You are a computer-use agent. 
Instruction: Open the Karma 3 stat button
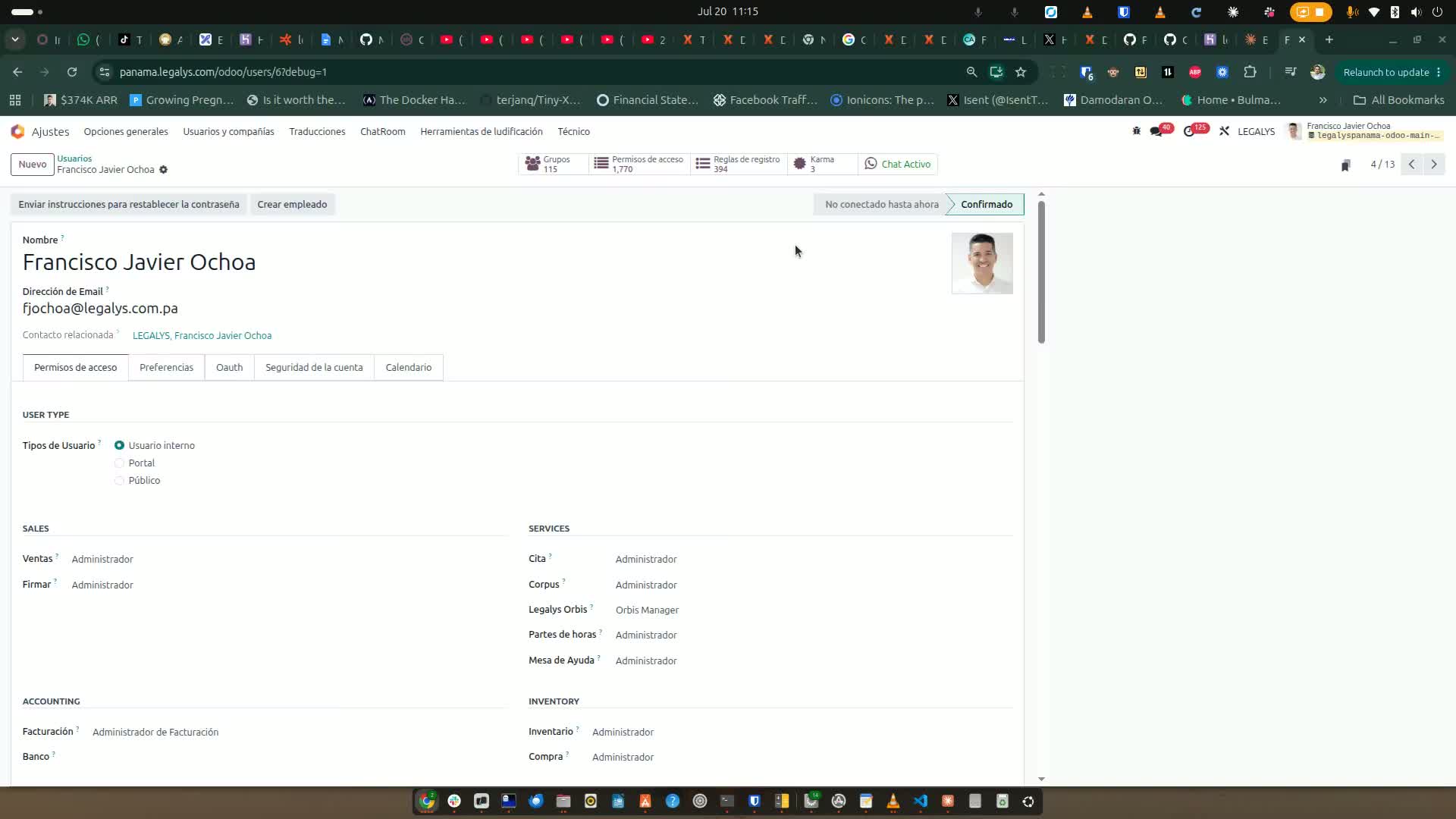tap(822, 164)
